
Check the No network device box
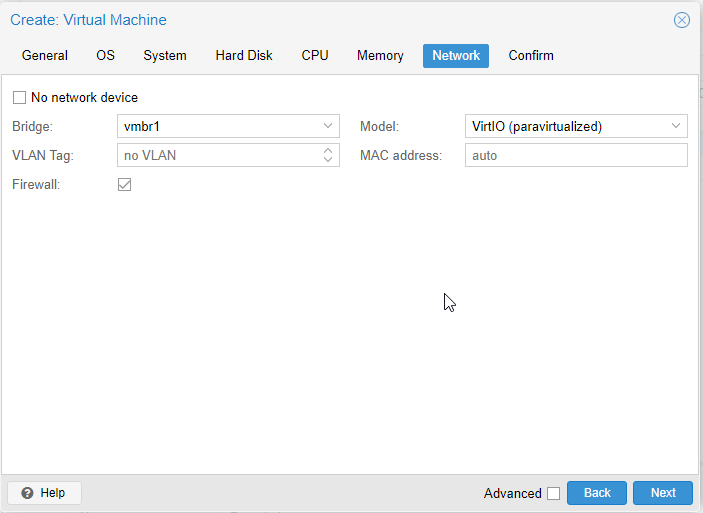point(19,97)
